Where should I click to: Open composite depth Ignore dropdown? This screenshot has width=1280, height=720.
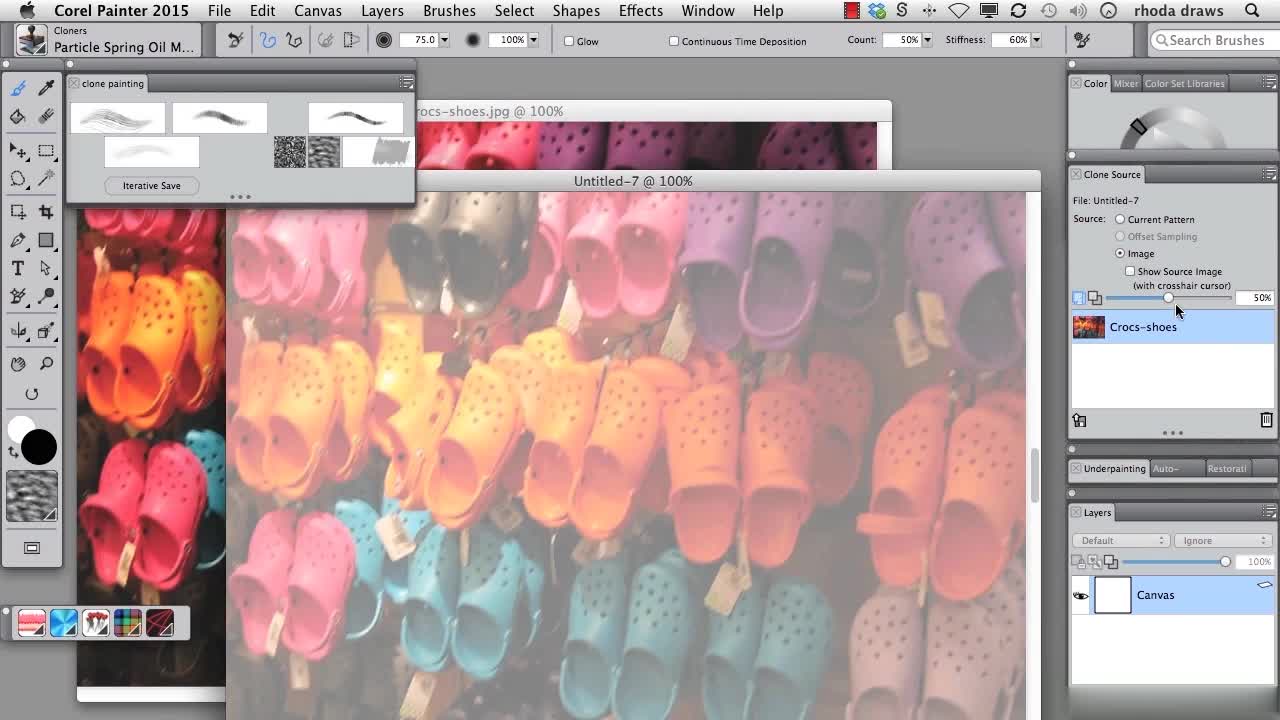[1222, 540]
